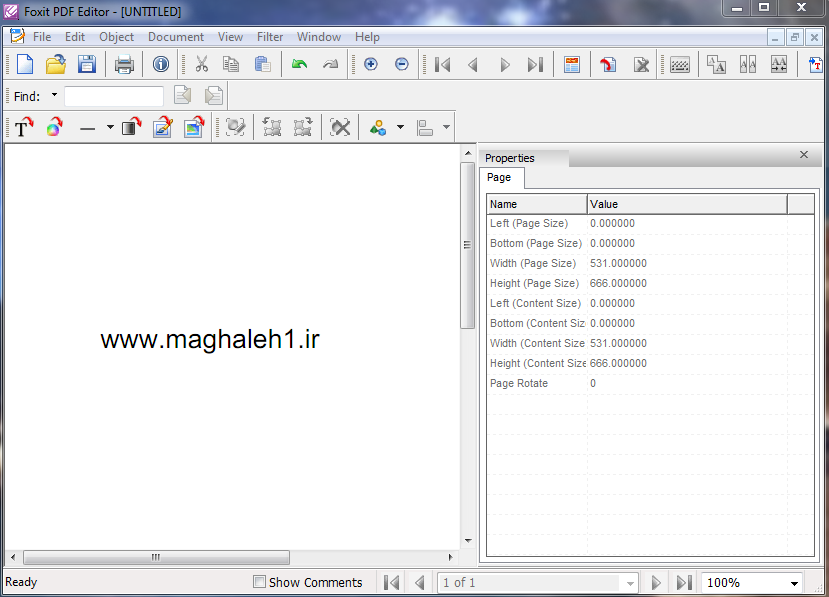829x597 pixels.
Task: Select the Page Rotate value 0
Action: pyautogui.click(x=593, y=383)
